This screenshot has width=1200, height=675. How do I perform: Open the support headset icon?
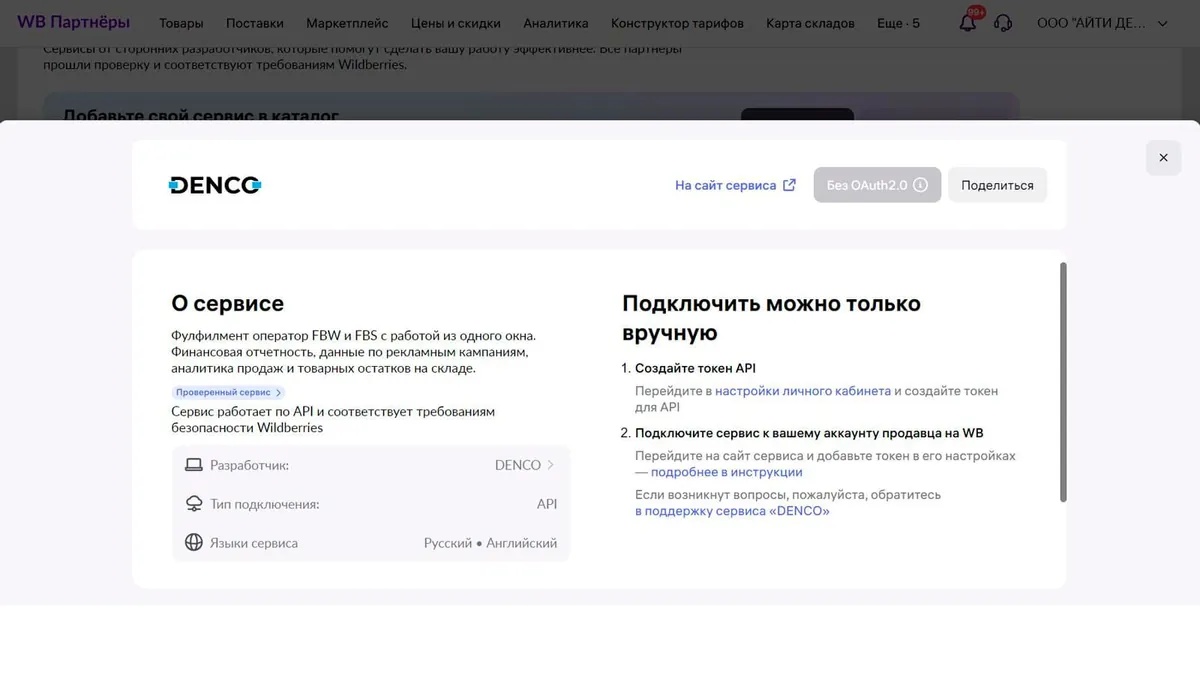1003,23
